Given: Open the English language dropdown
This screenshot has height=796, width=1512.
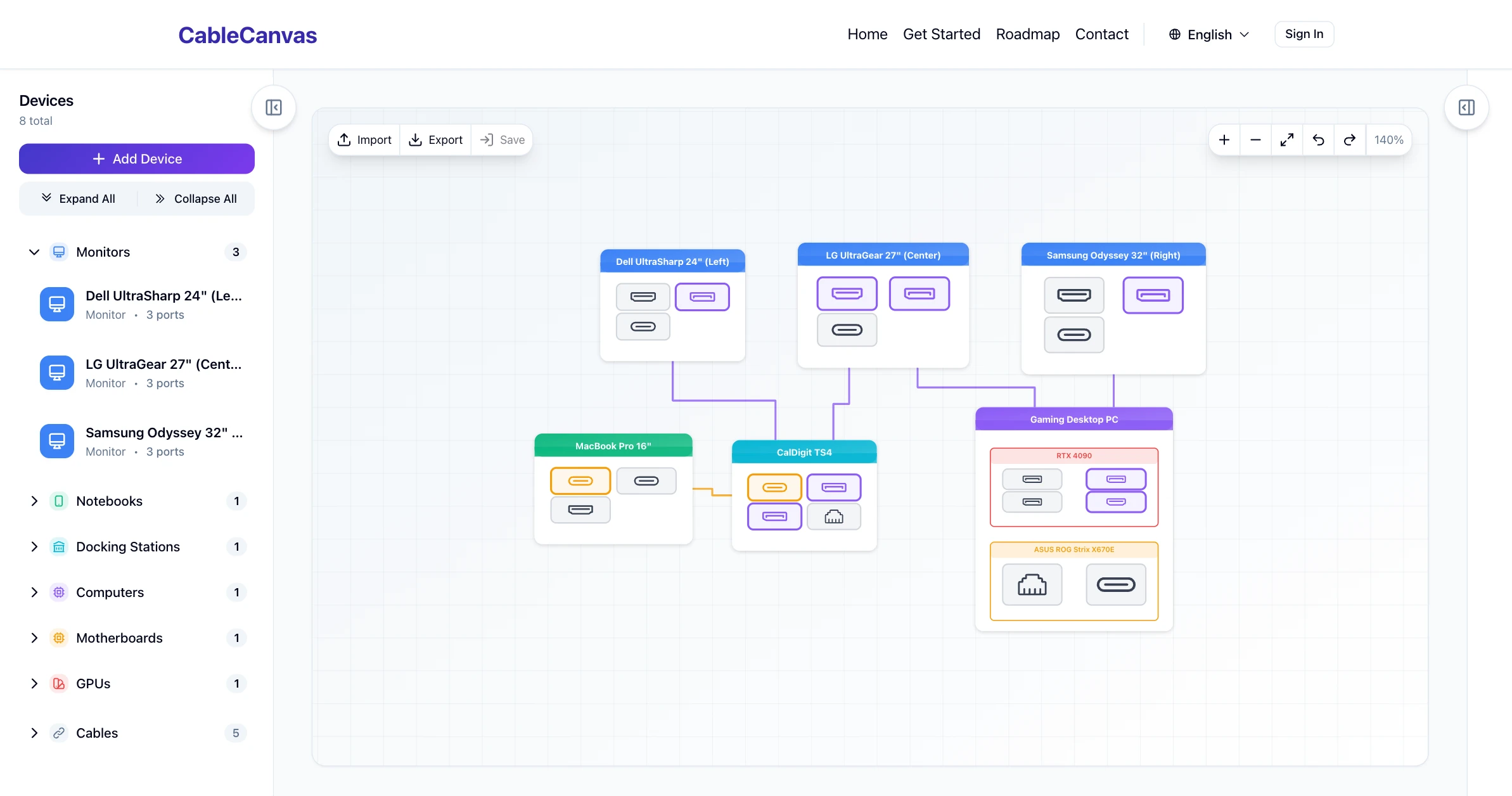Looking at the screenshot, I should point(1209,34).
